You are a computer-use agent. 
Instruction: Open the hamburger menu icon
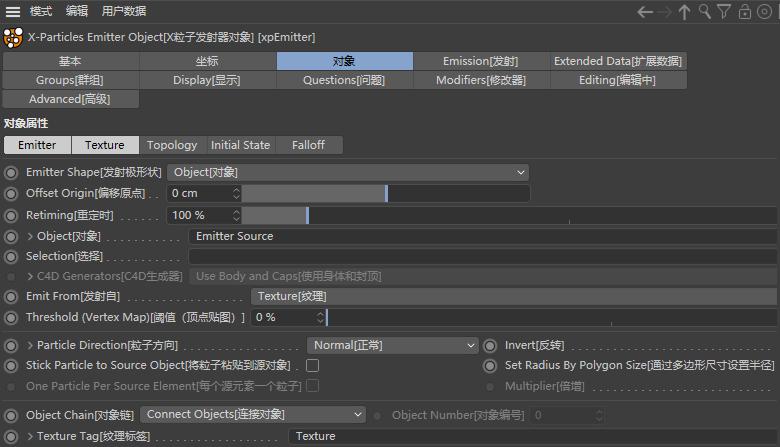coord(12,11)
